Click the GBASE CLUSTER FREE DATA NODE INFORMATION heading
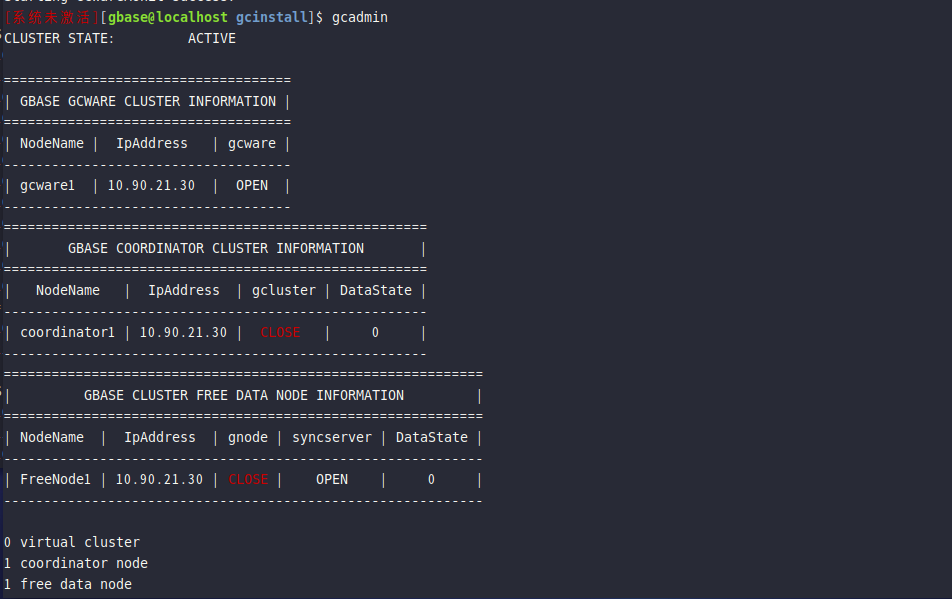 click(243, 395)
